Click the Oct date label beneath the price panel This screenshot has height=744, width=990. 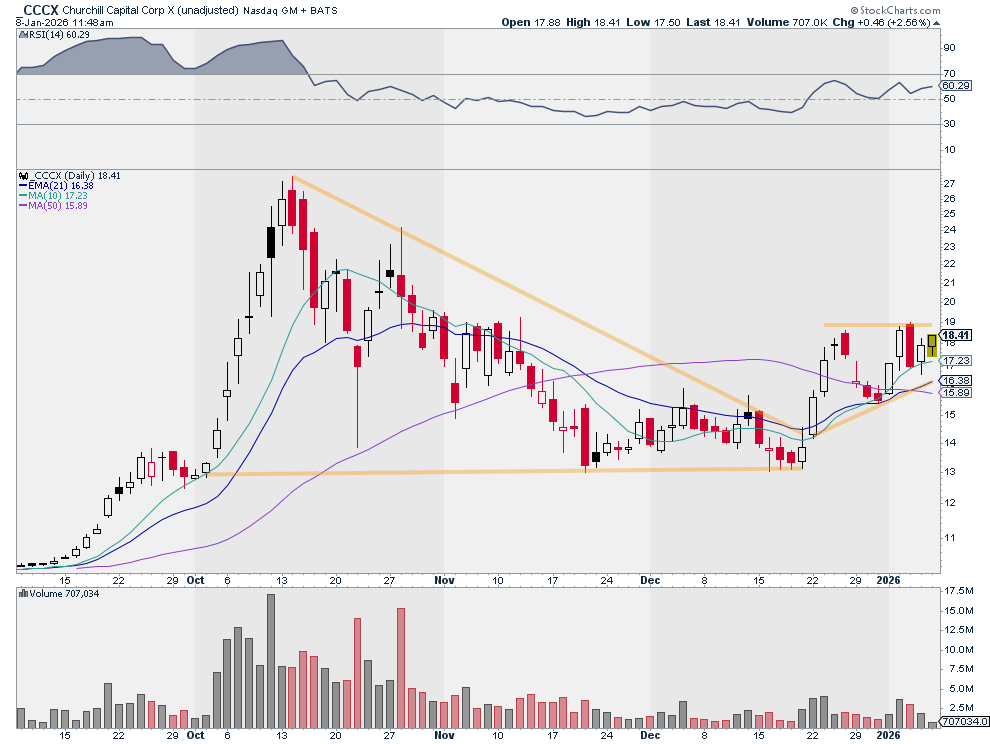196,580
